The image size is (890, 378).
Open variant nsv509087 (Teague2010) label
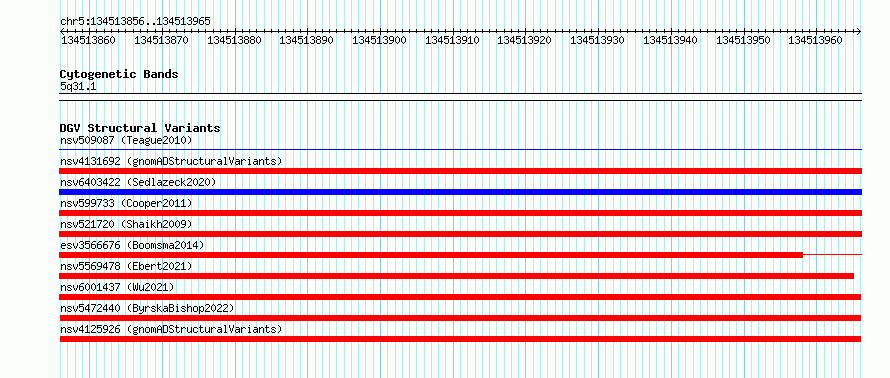click(126, 140)
